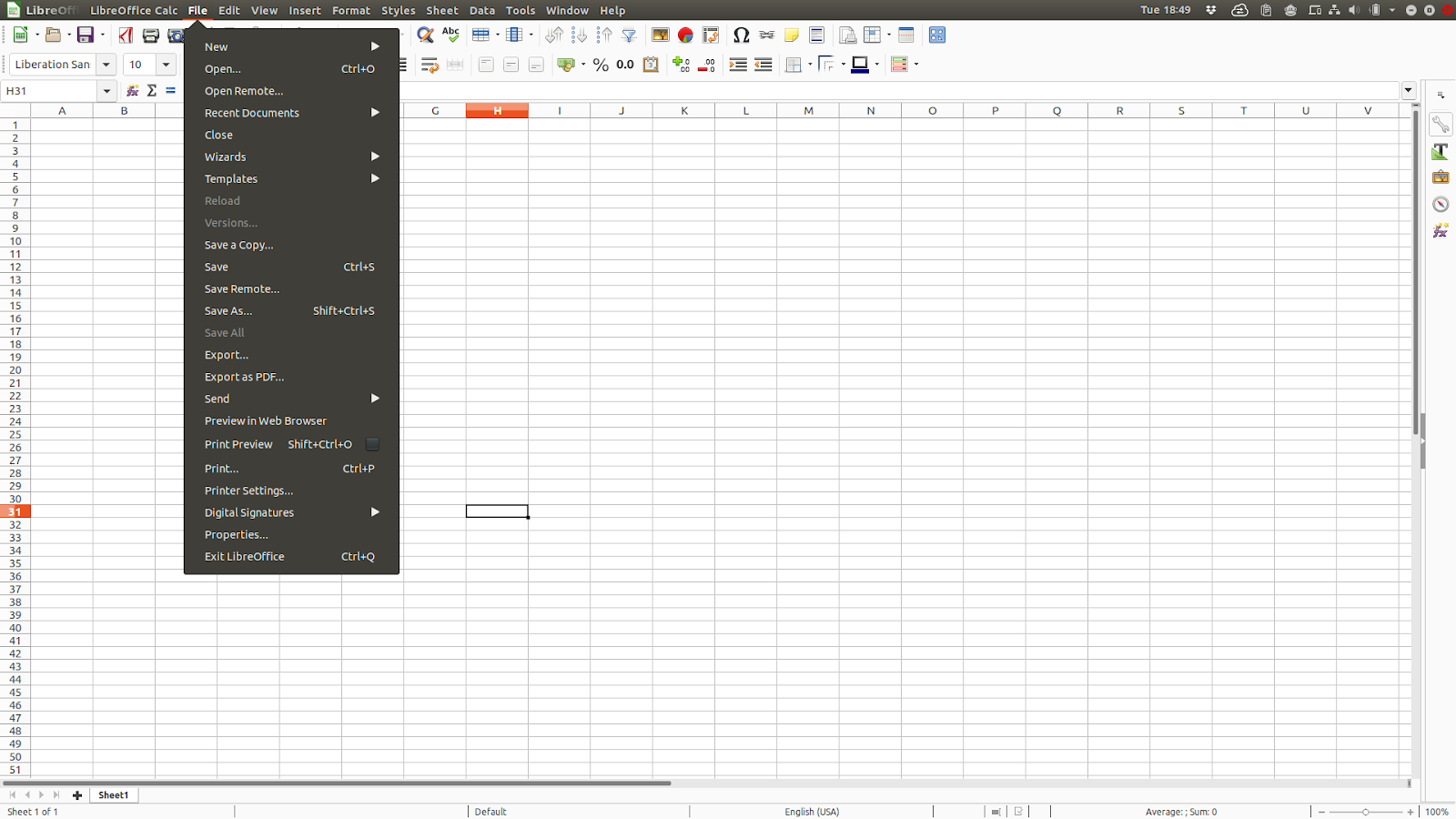Image resolution: width=1456 pixels, height=819 pixels.
Task: Click the H31 Name Box field
Action: point(49,91)
